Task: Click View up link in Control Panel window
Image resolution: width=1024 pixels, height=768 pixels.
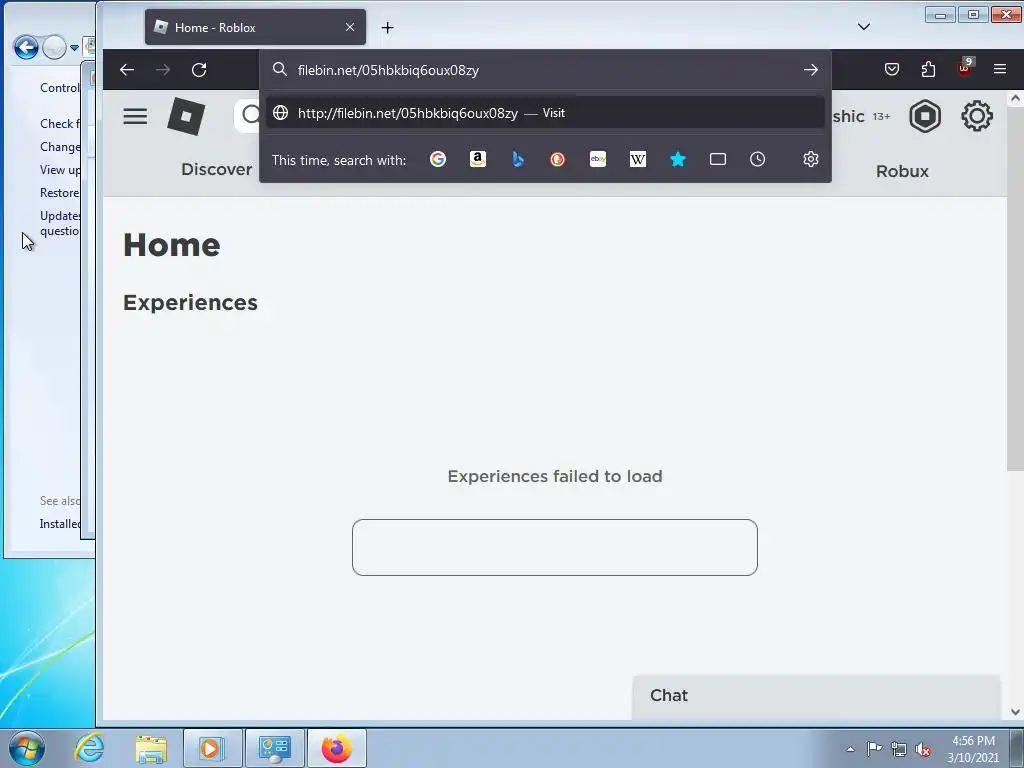Action: point(60,170)
